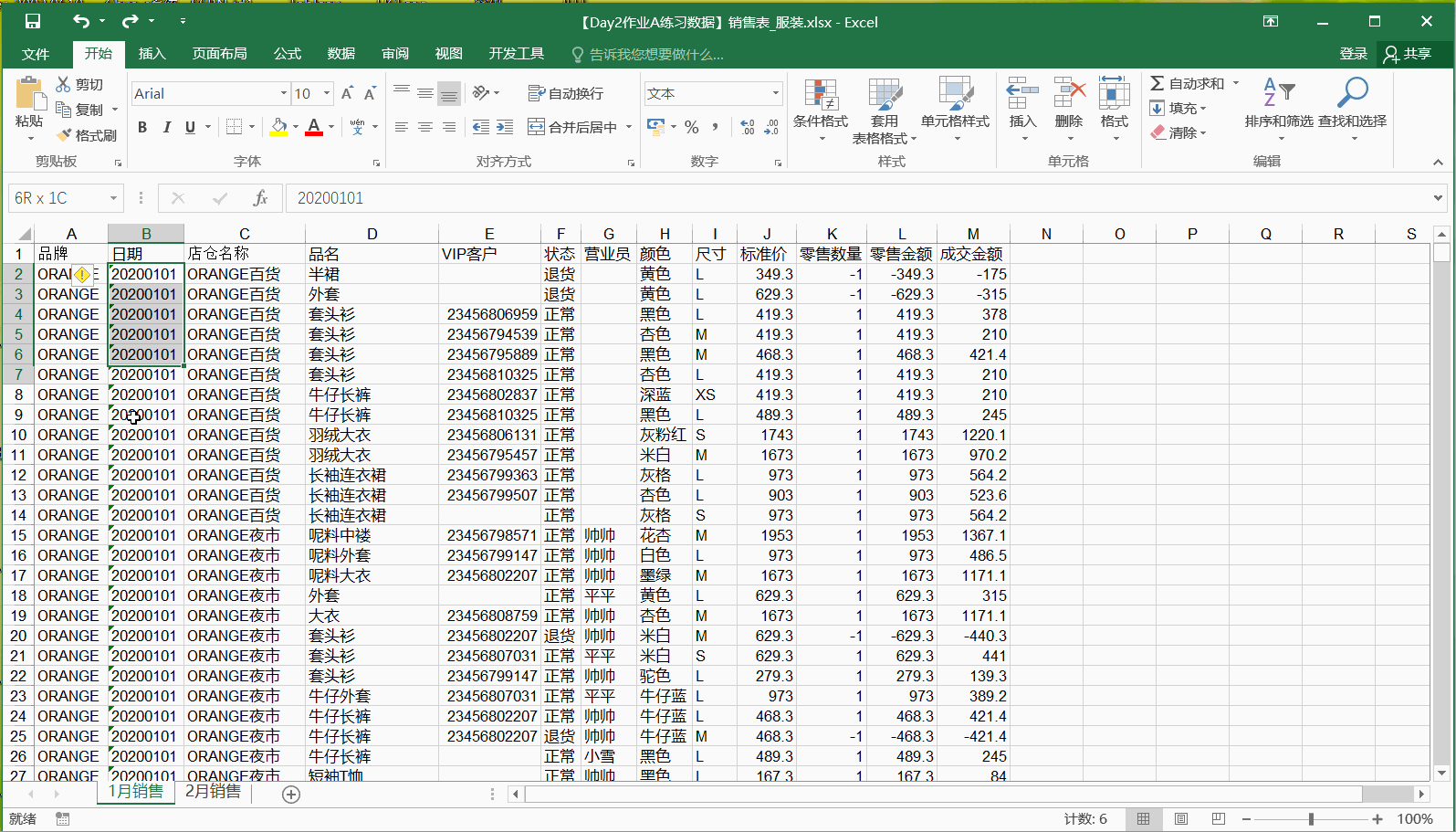Image resolution: width=1456 pixels, height=832 pixels.
Task: Switch to the 插入 Insert tab
Action: click(152, 54)
